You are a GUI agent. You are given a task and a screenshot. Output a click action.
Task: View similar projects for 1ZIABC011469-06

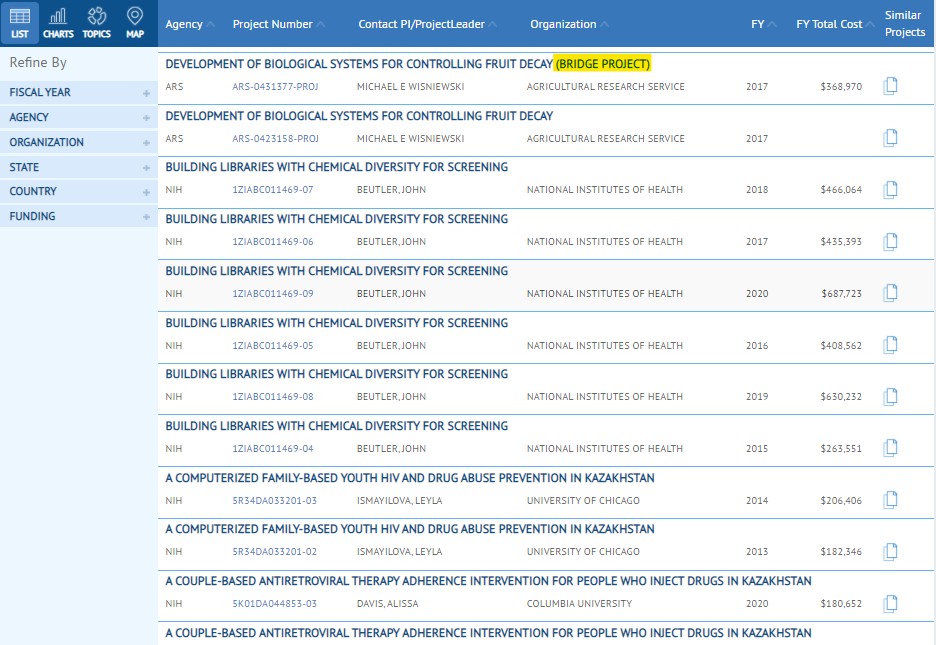[x=890, y=242]
